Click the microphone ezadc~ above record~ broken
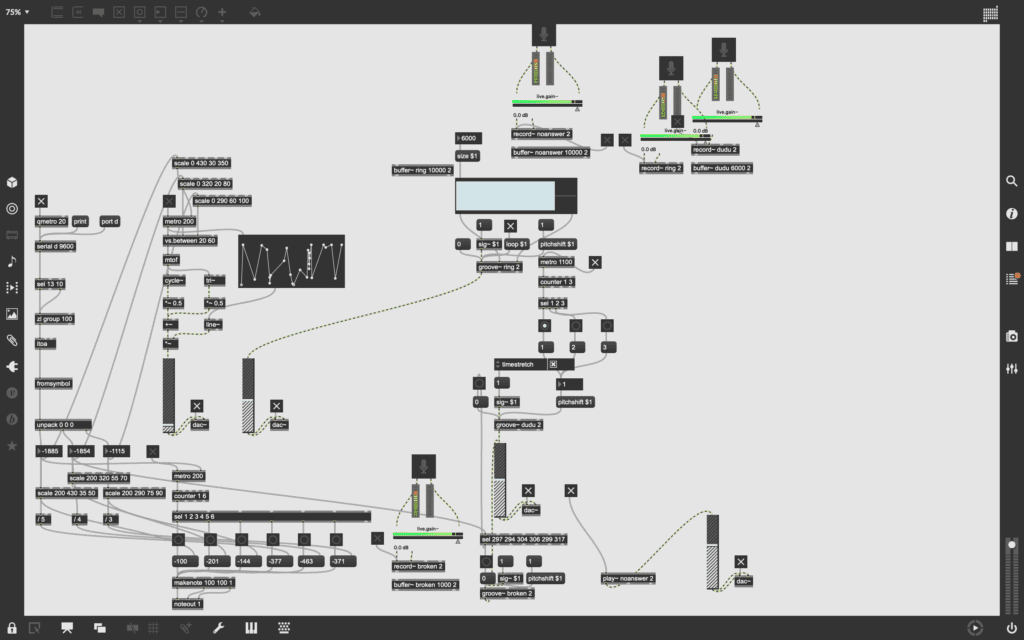This screenshot has height=640, width=1024. [x=424, y=466]
